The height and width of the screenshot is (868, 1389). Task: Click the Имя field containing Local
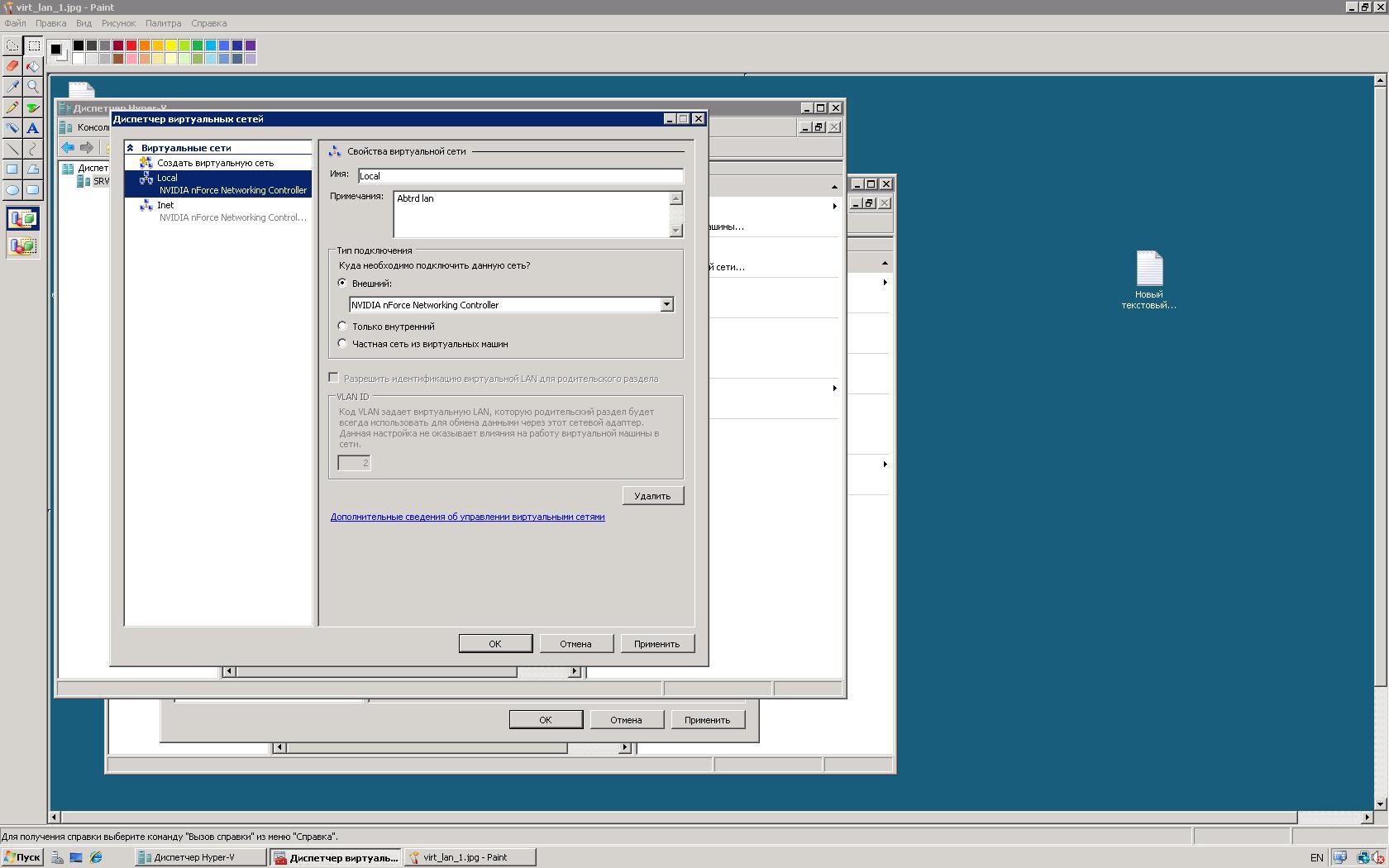point(521,175)
